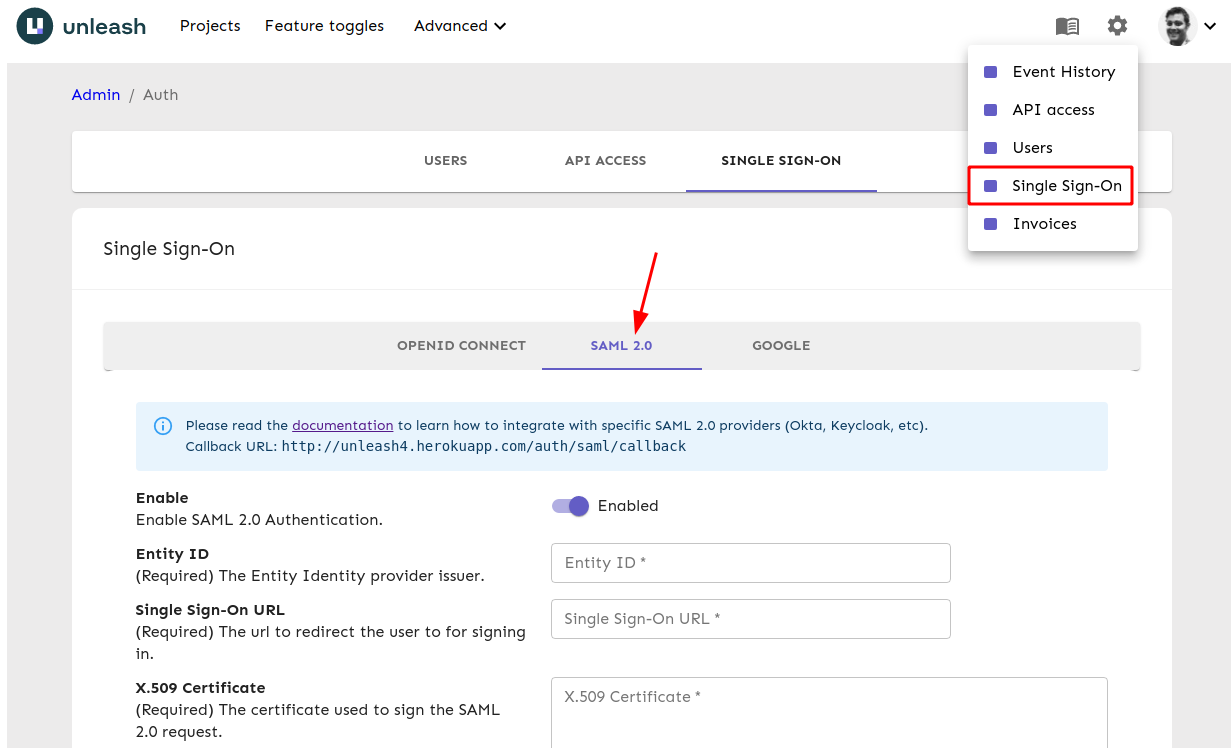Expand the user profile chevron

(x=1210, y=27)
